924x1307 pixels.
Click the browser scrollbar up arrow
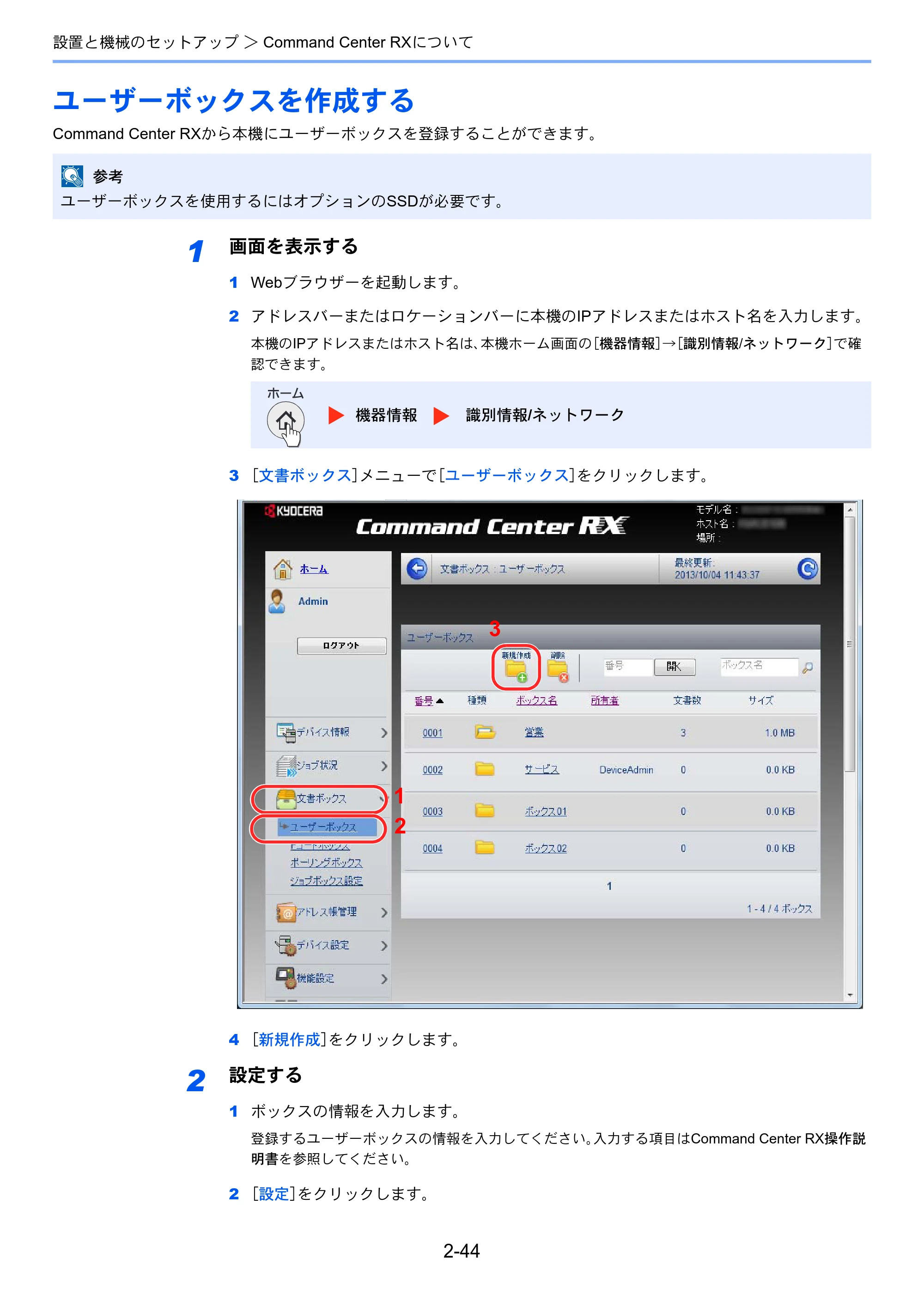click(x=850, y=510)
